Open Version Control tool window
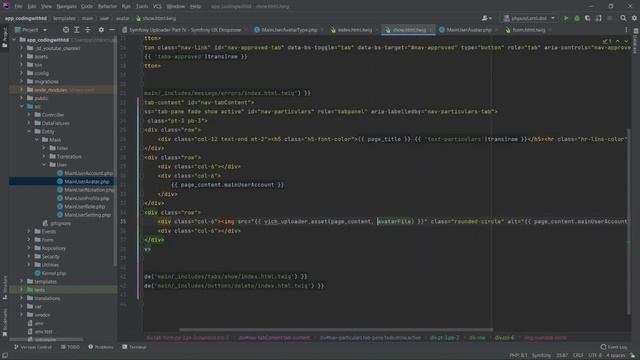Screen dimensions: 640x360 (33, 347)
